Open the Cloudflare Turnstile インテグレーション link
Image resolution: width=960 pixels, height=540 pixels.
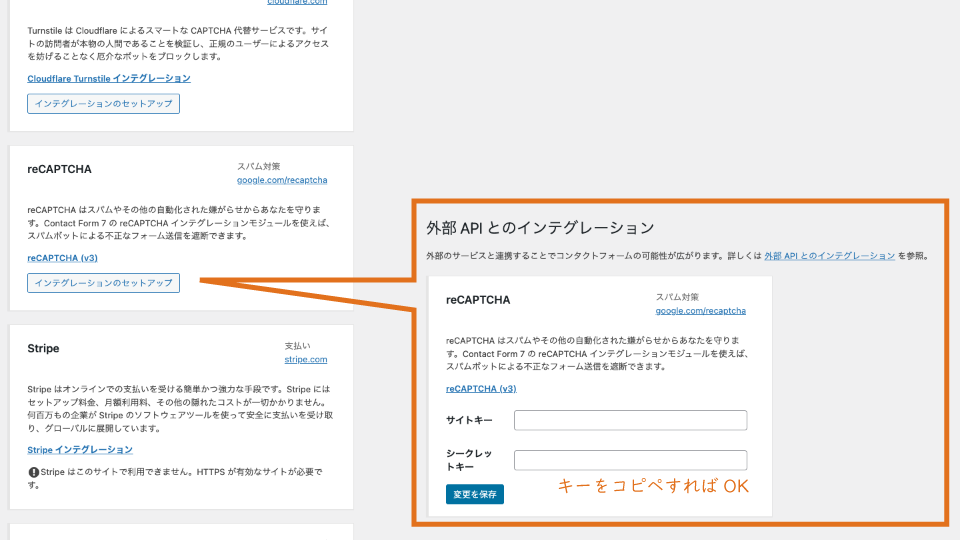pyautogui.click(x=109, y=78)
